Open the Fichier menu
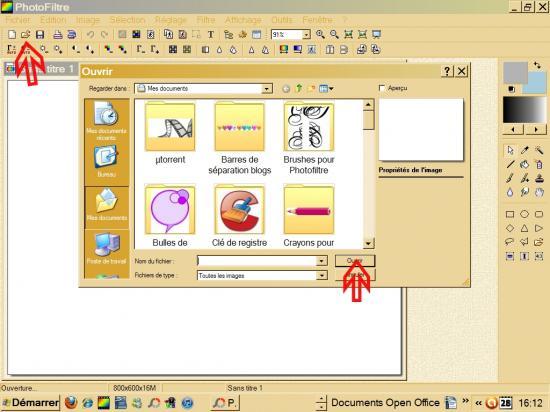550x412 pixels. pos(18,20)
